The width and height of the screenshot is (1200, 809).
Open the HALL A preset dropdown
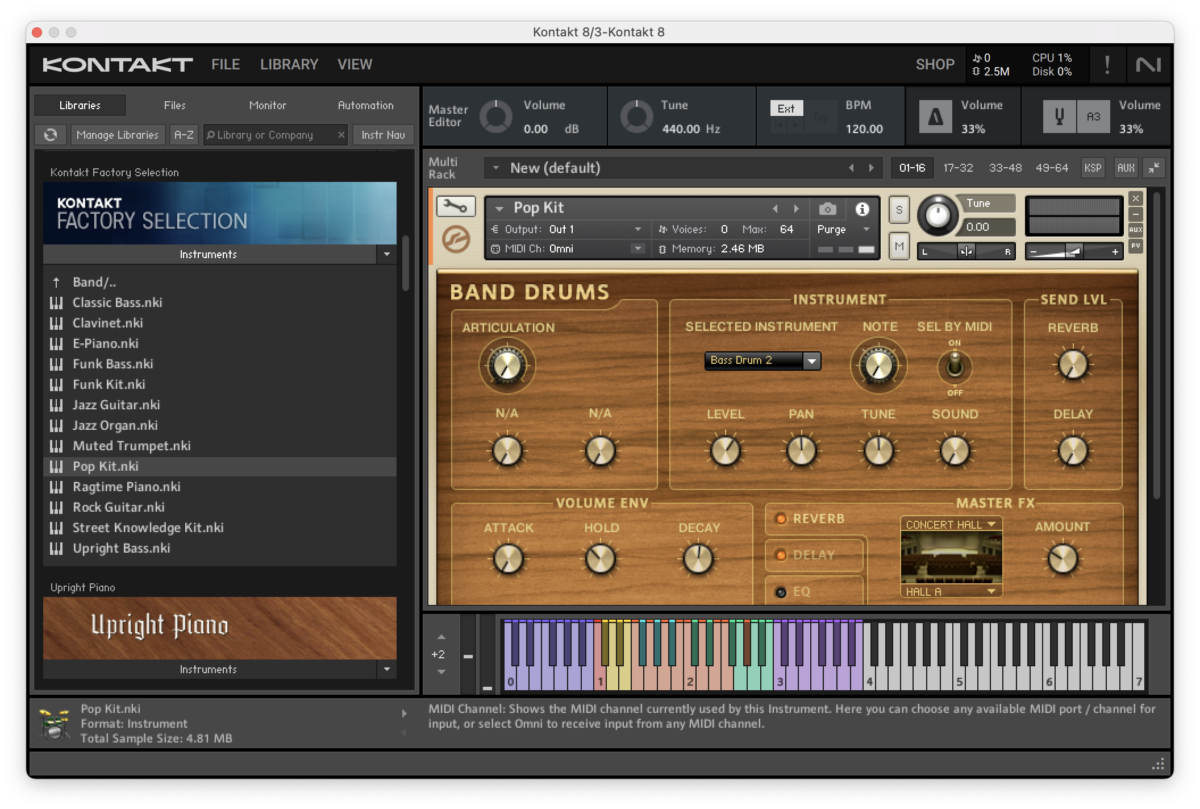click(x=951, y=592)
